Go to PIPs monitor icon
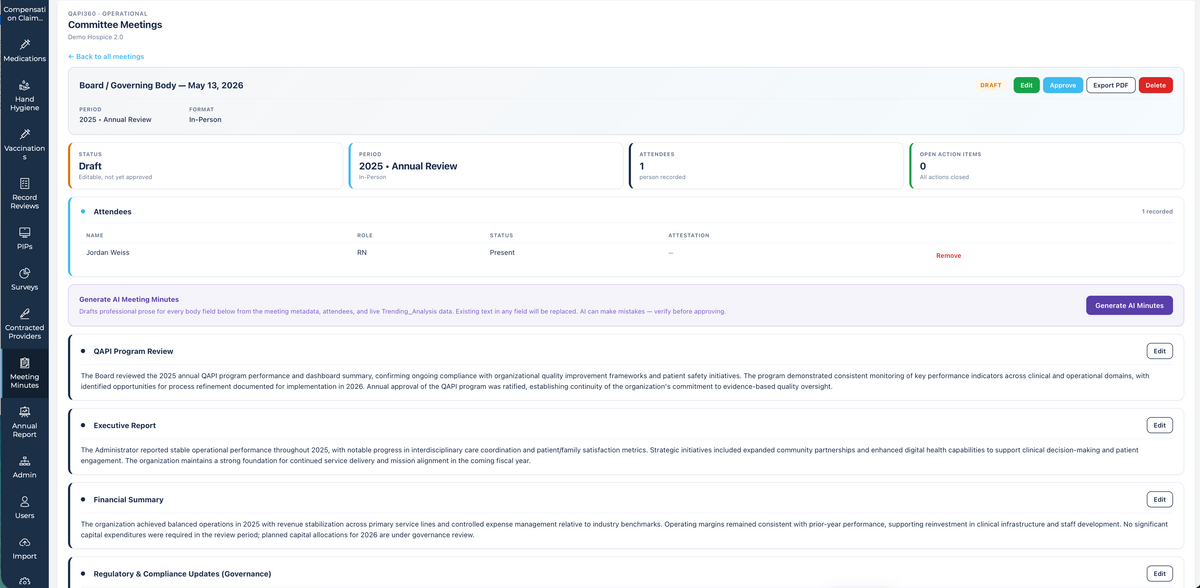 [x=25, y=232]
